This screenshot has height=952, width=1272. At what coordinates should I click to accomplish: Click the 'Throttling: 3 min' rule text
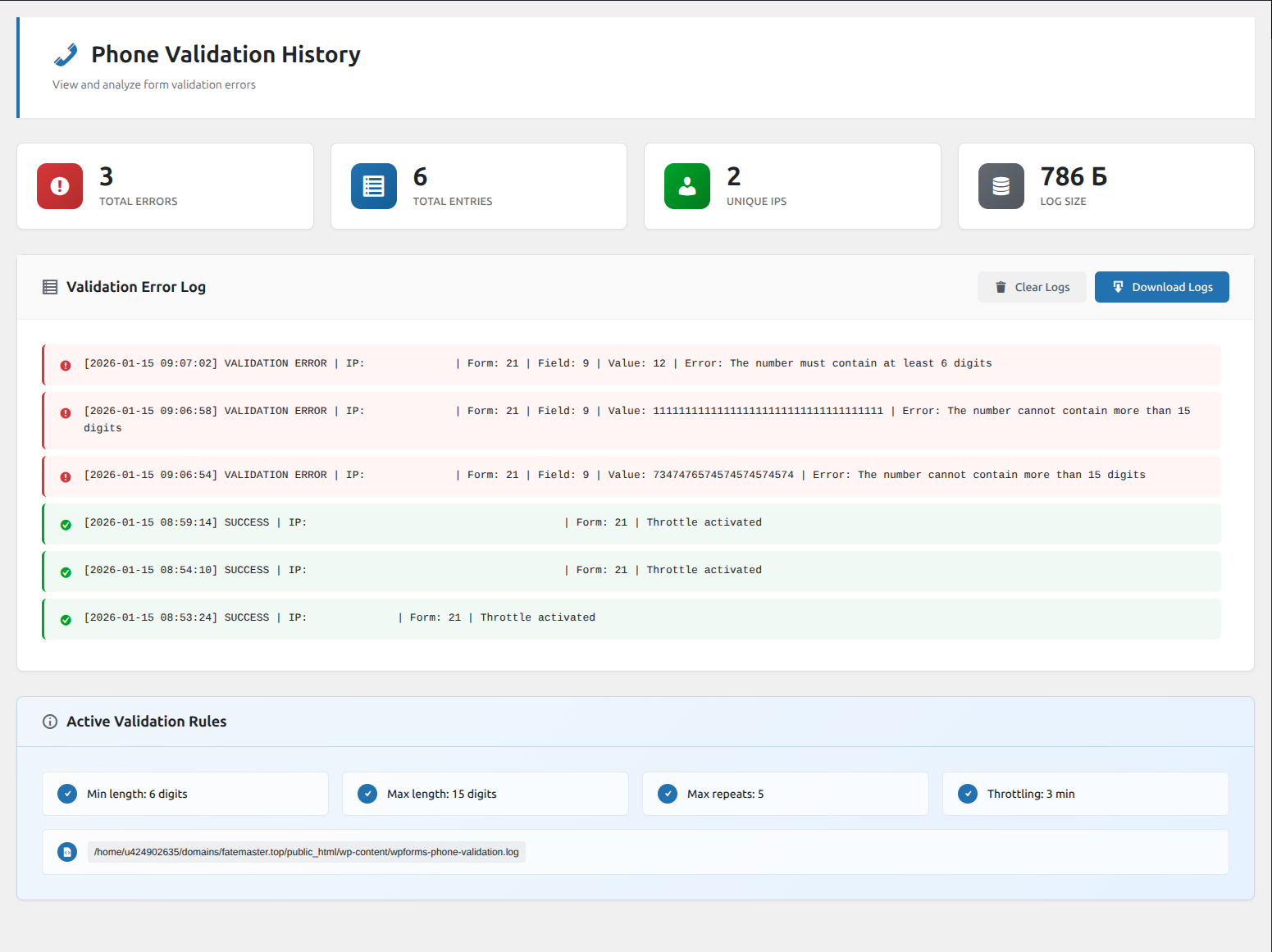pos(1031,794)
